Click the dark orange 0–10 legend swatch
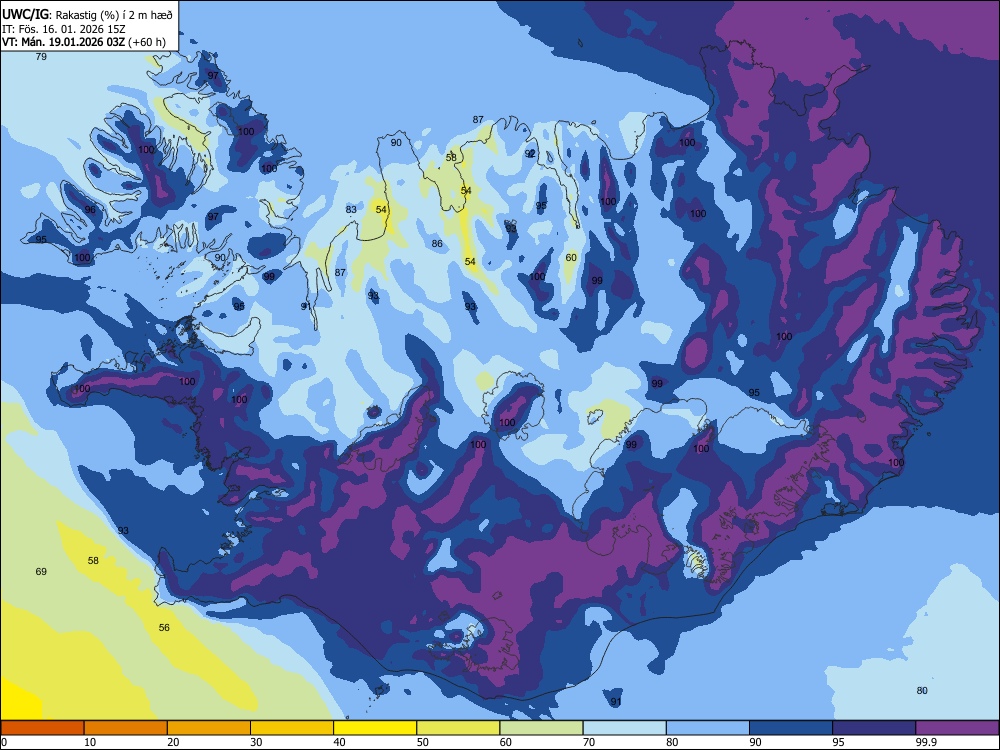1000x750 pixels. [42, 728]
